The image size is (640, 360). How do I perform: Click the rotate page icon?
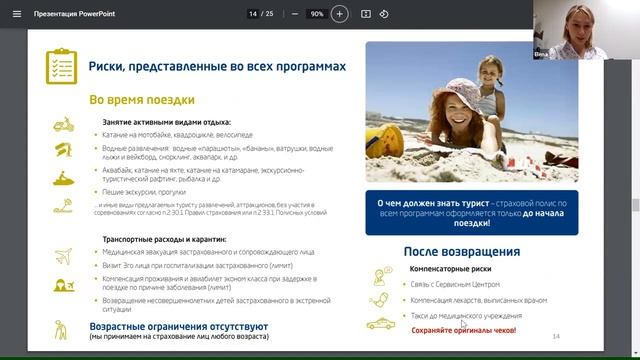click(x=384, y=14)
